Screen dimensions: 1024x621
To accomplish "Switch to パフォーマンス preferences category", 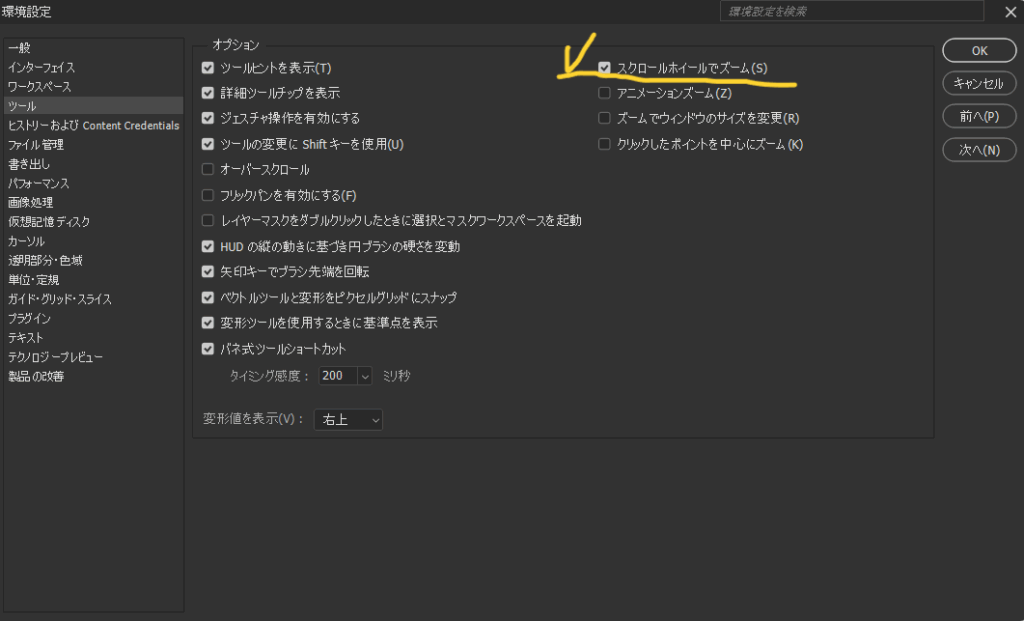I will point(39,183).
